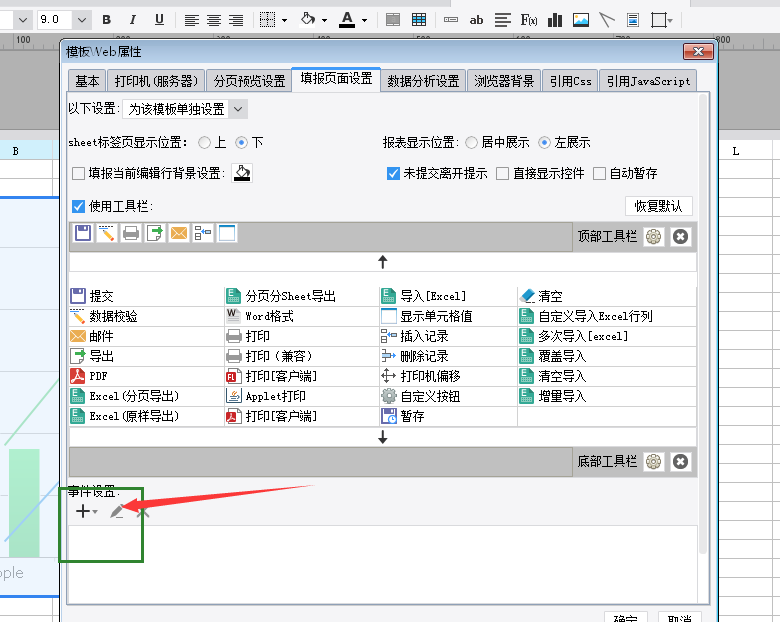This screenshot has width=780, height=622.
Task: Open bottom toolbar settings gear
Action: click(654, 462)
